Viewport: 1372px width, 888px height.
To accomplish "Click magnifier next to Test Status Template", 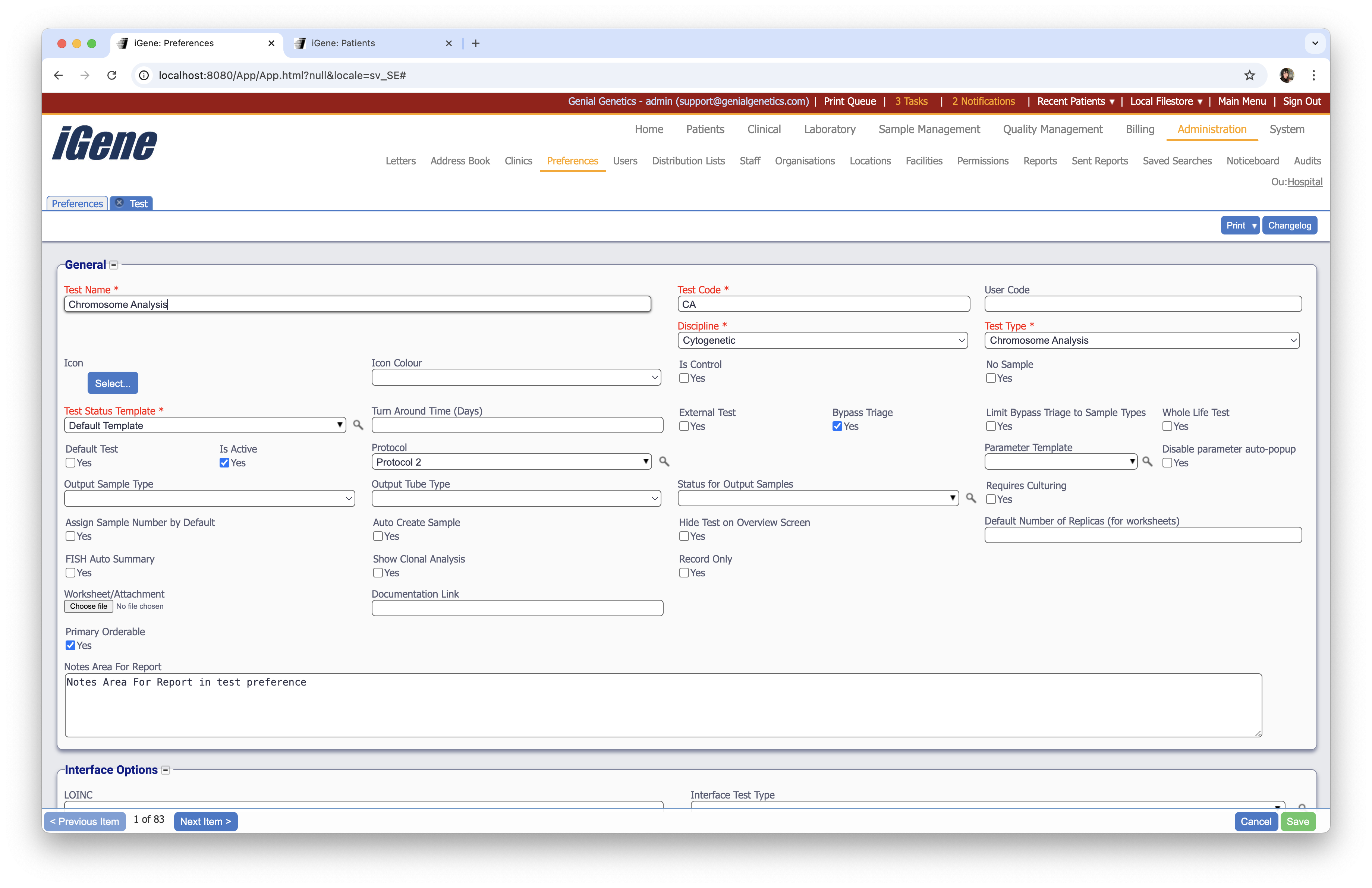I will tap(358, 425).
